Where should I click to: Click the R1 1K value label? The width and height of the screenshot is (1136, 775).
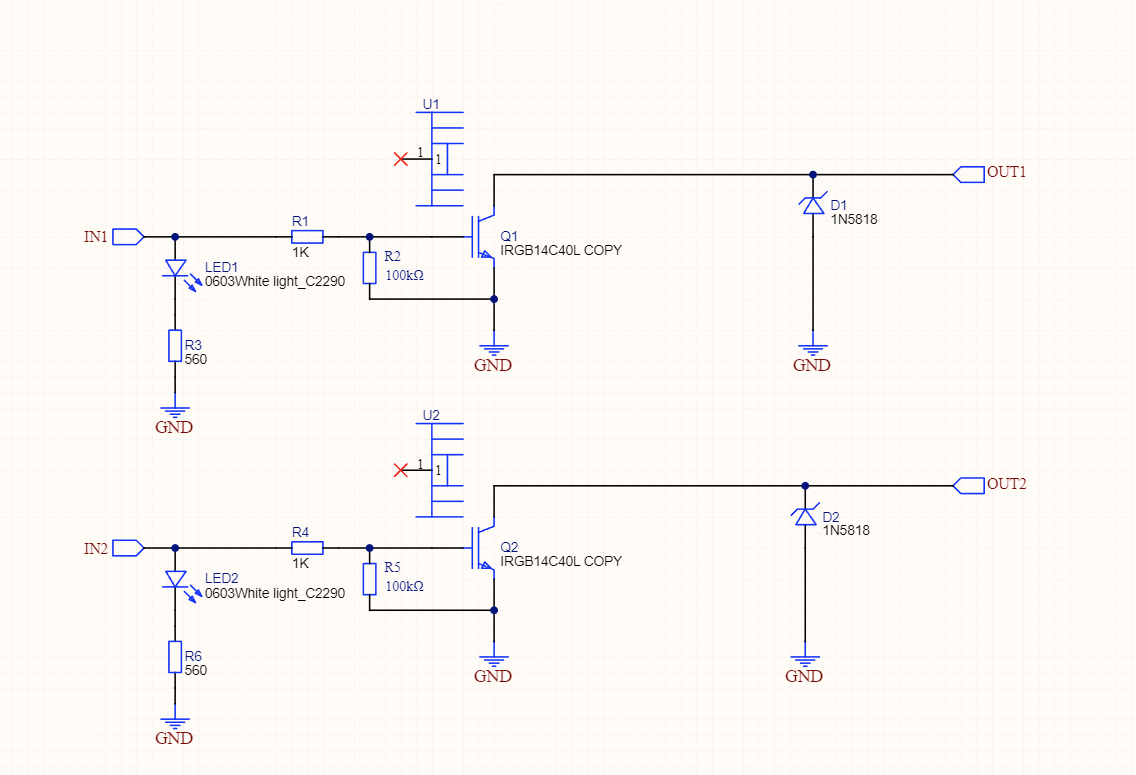pos(301,253)
